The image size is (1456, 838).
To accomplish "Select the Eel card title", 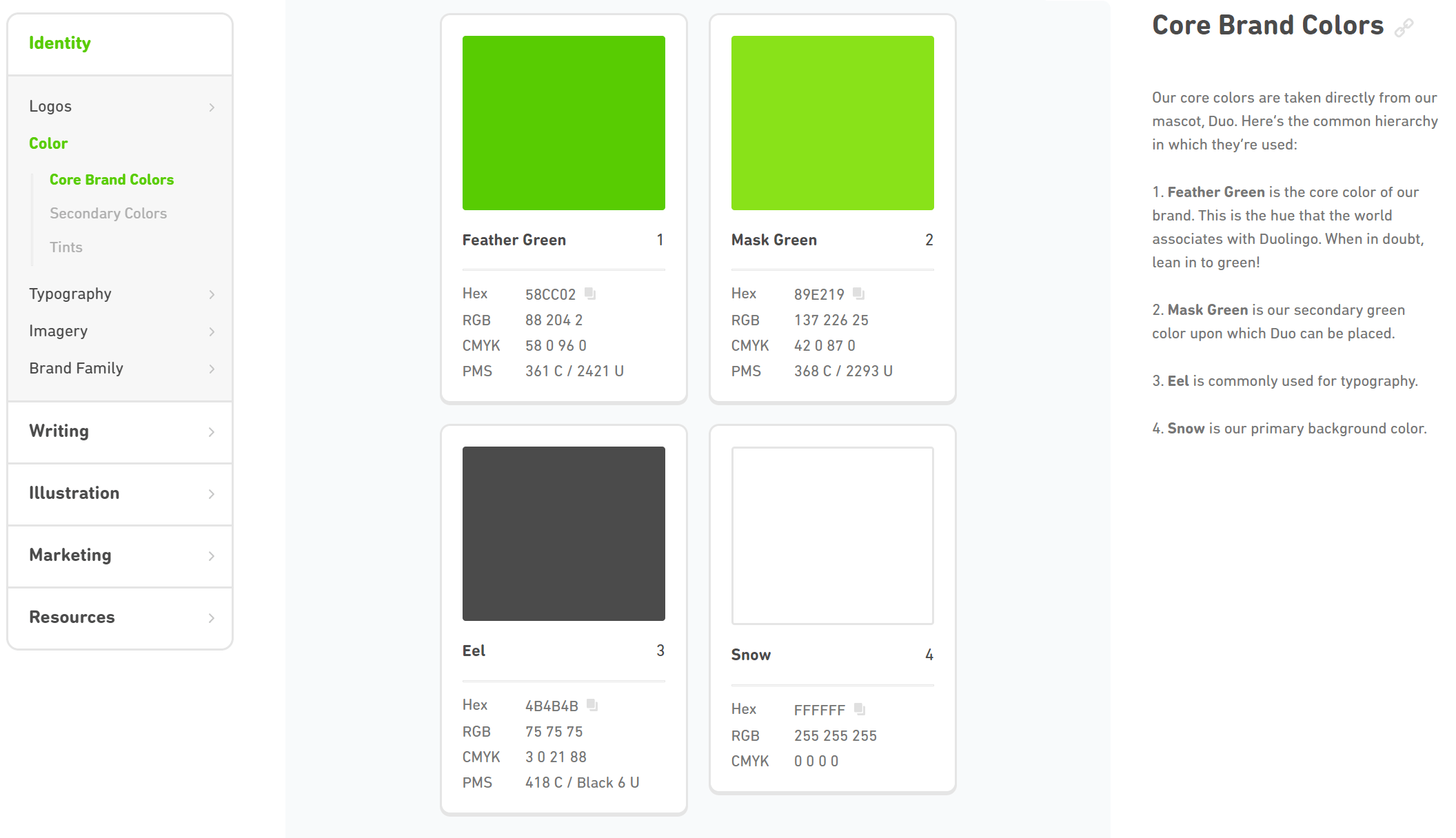I will click(474, 651).
